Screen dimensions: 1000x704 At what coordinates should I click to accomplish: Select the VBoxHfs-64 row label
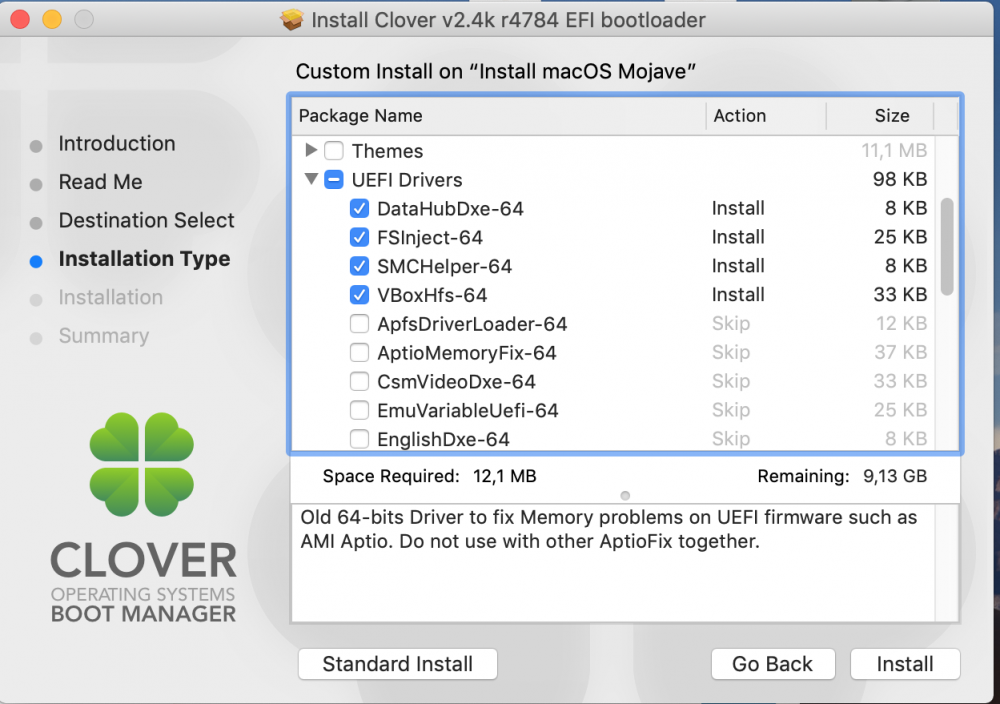tap(432, 295)
